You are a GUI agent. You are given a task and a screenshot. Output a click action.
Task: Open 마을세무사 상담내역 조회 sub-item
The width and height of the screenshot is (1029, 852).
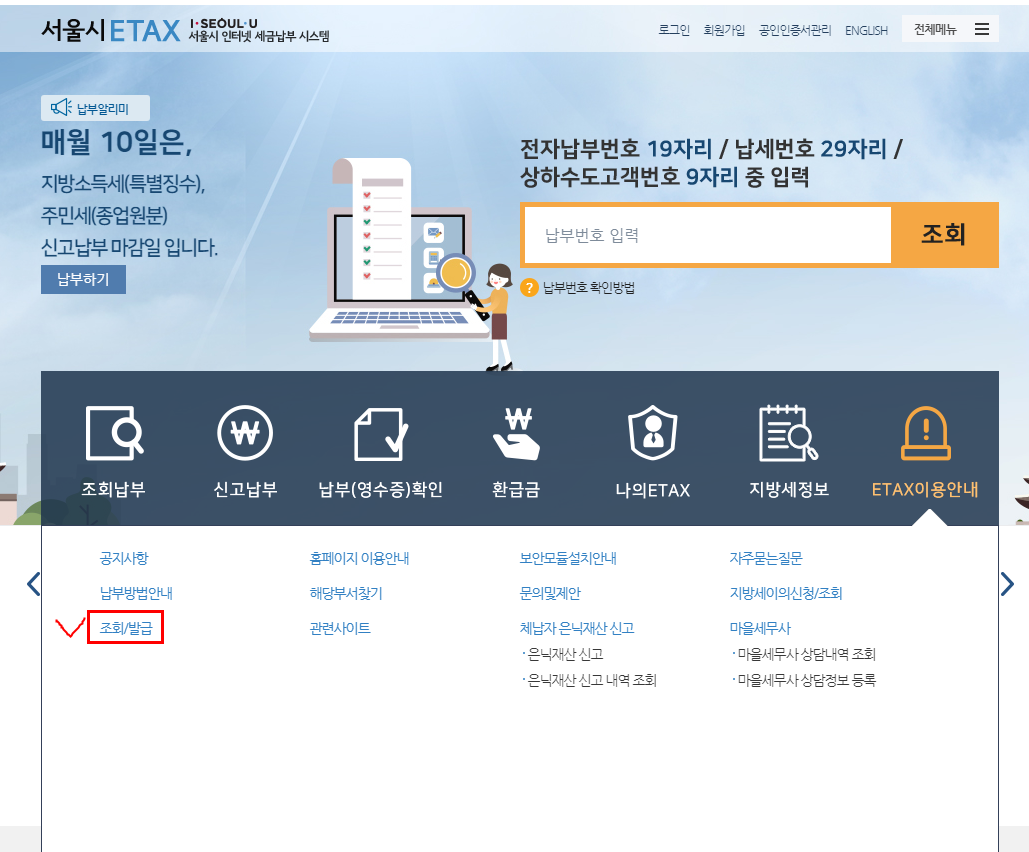click(x=807, y=654)
